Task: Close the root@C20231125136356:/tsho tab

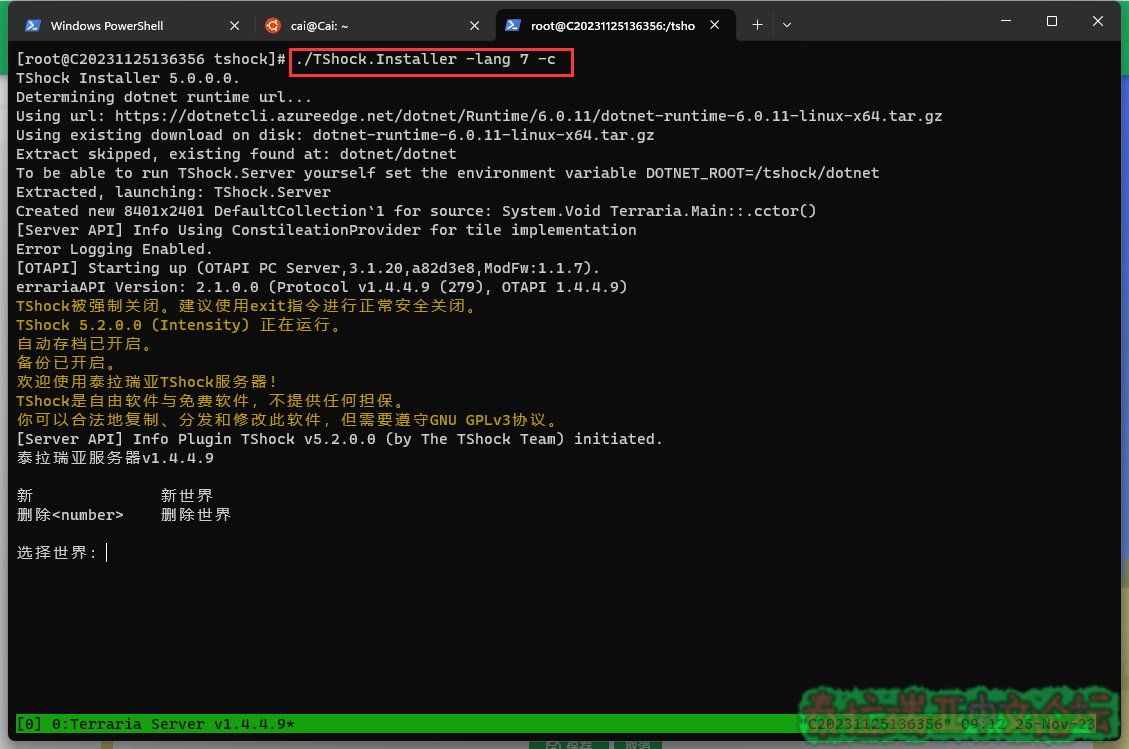Action: click(714, 25)
